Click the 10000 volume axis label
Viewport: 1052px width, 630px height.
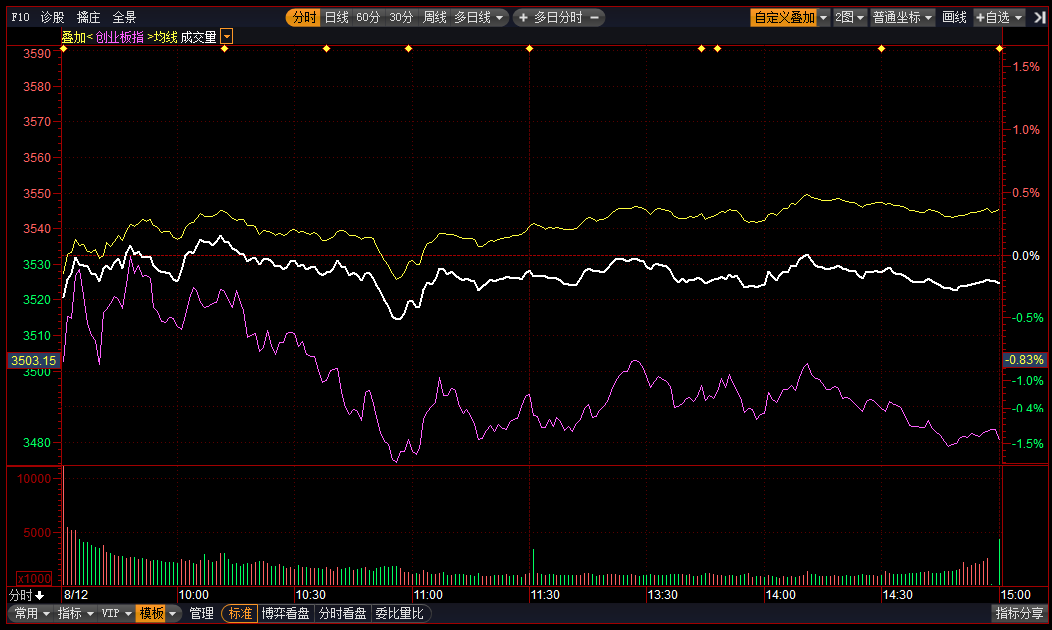click(34, 479)
